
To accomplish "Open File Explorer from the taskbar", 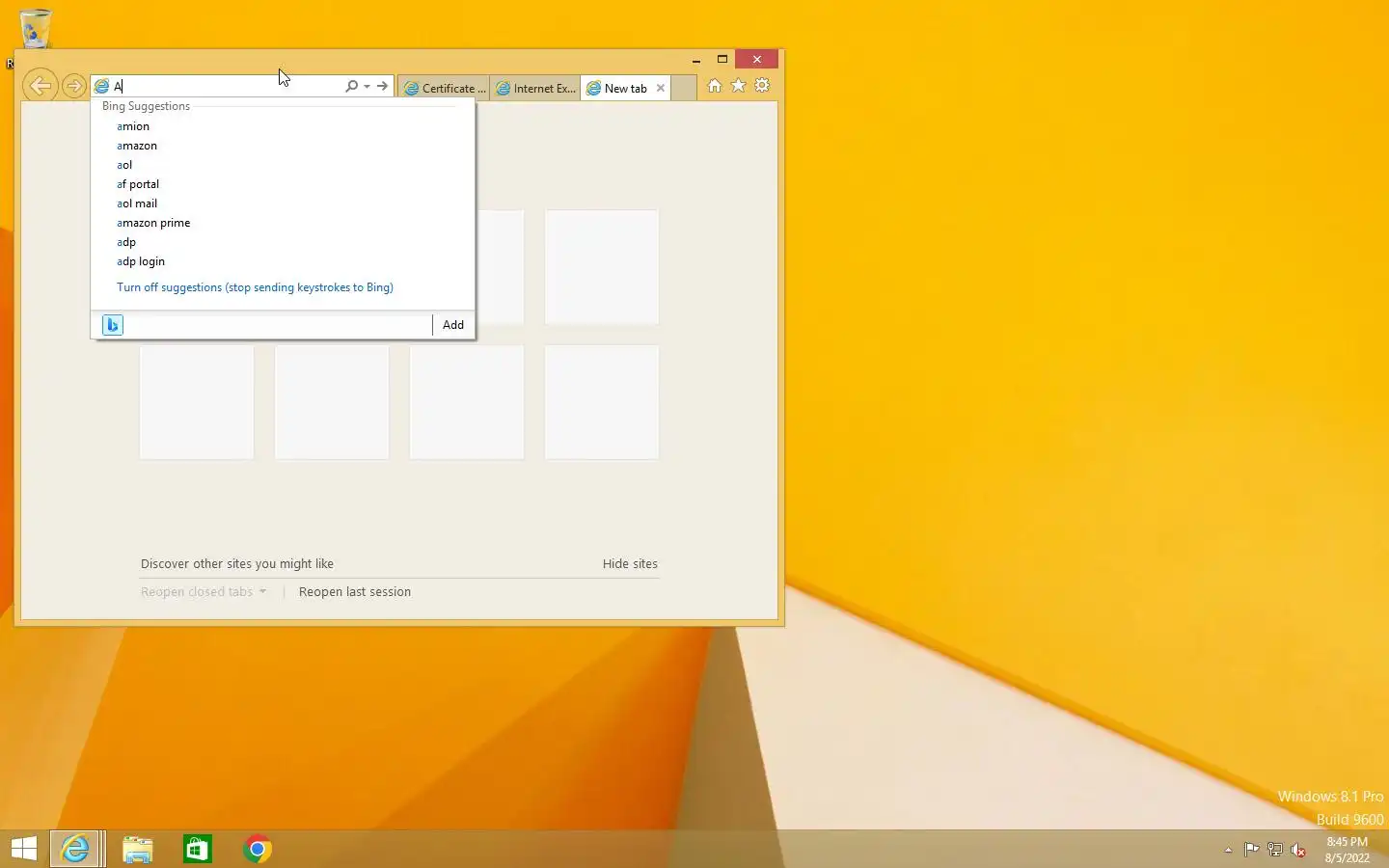I will pos(137,849).
